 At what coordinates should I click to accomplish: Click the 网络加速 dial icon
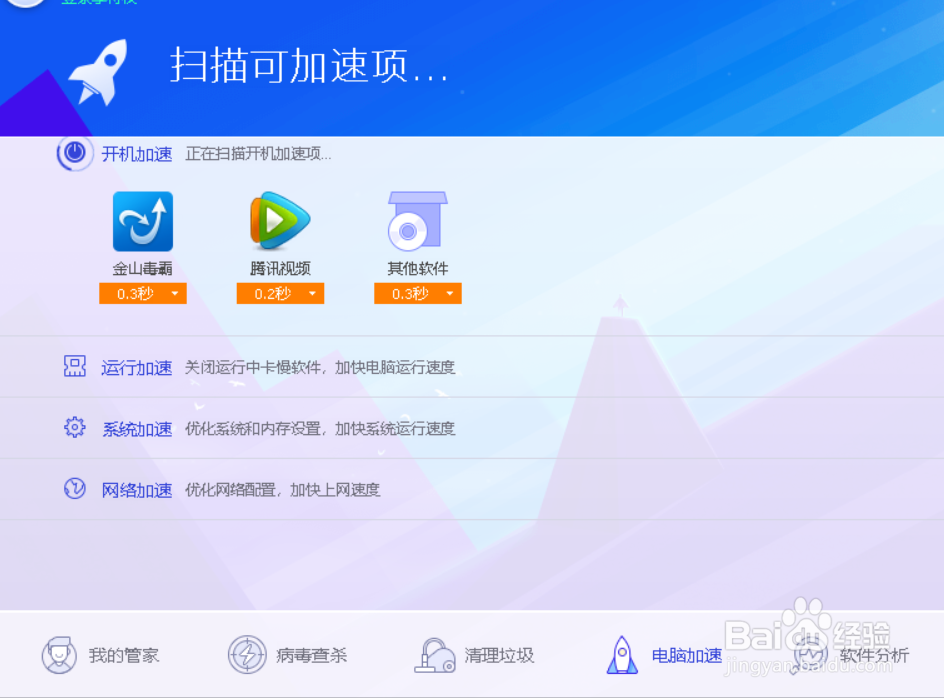(74, 490)
